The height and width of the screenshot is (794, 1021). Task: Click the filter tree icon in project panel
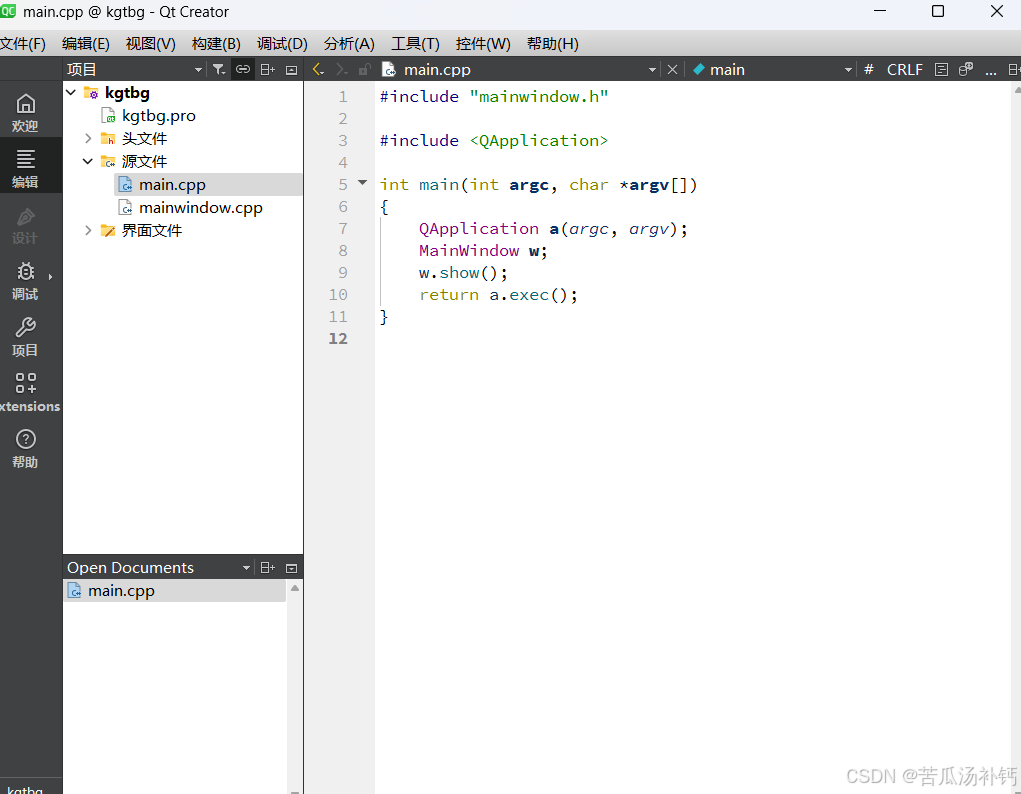[x=219, y=69]
